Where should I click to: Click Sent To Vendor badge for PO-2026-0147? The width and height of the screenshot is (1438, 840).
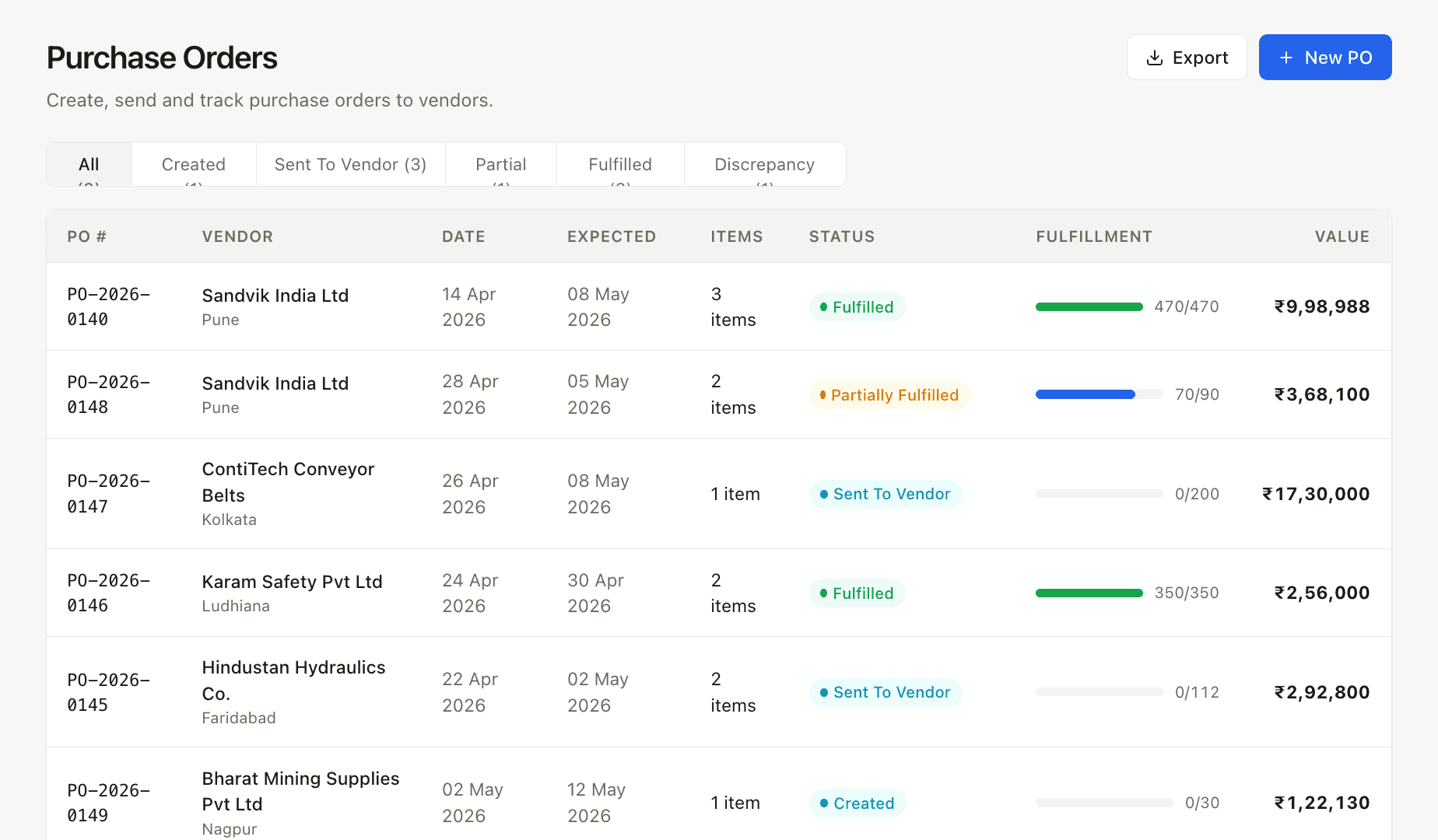(x=886, y=494)
